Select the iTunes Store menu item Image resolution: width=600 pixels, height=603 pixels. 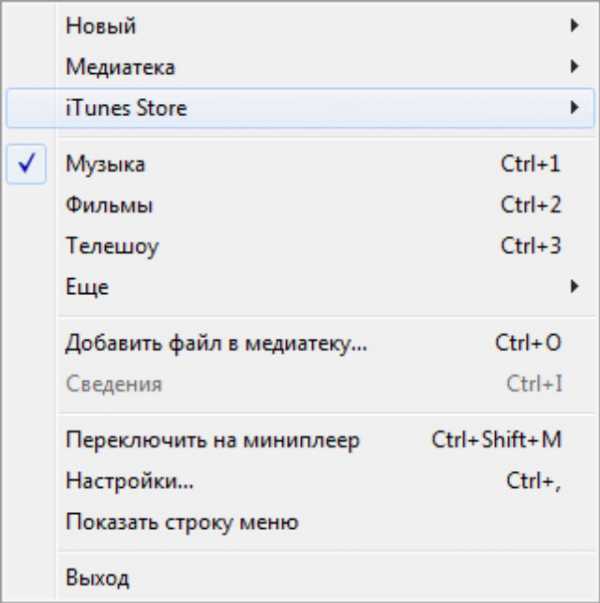[126, 108]
